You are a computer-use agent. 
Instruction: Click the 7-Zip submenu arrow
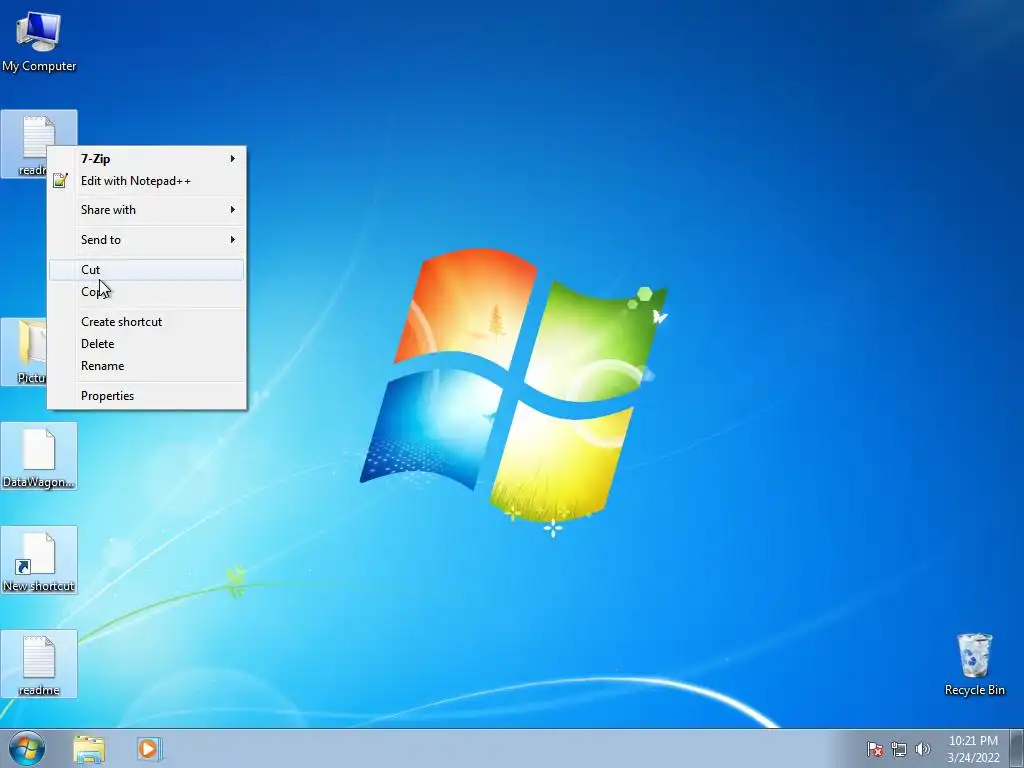232,159
